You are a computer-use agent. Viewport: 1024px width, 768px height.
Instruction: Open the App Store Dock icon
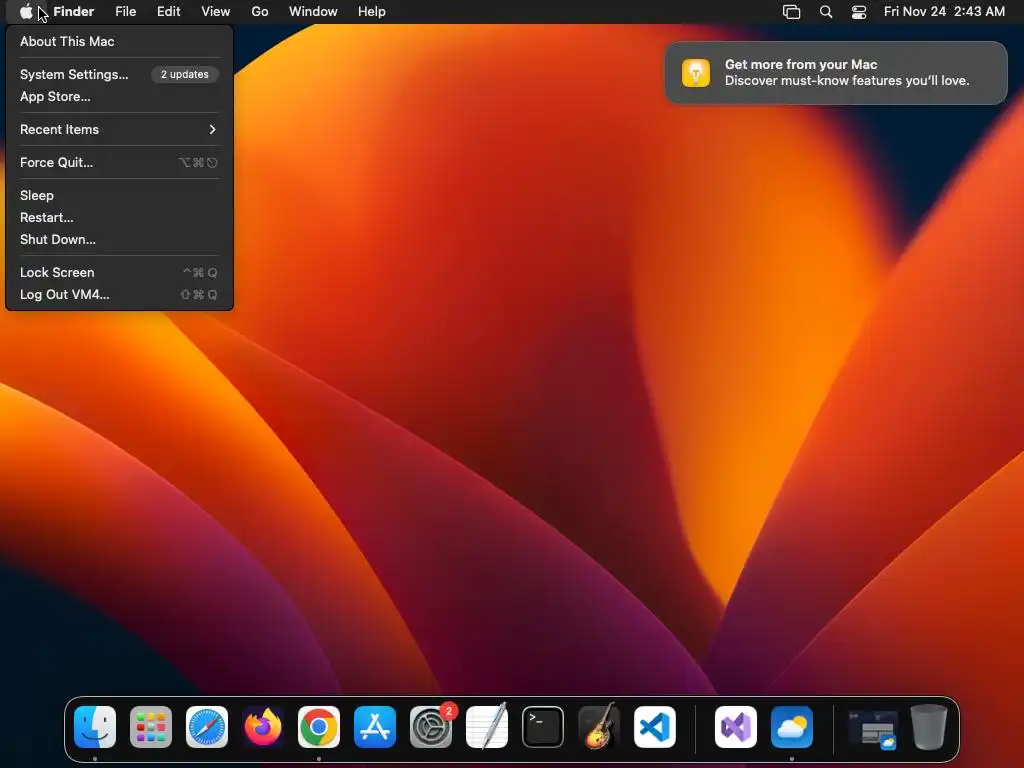tap(375, 727)
